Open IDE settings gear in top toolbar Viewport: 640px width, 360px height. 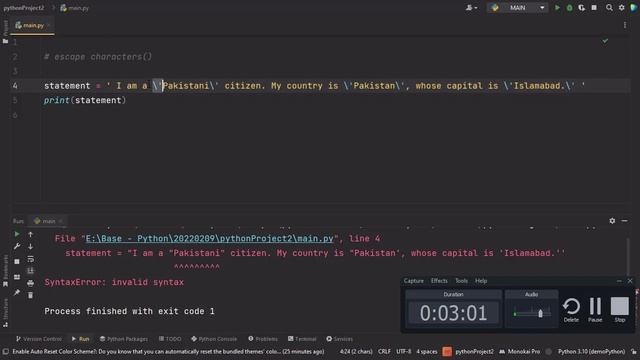tap(622, 8)
